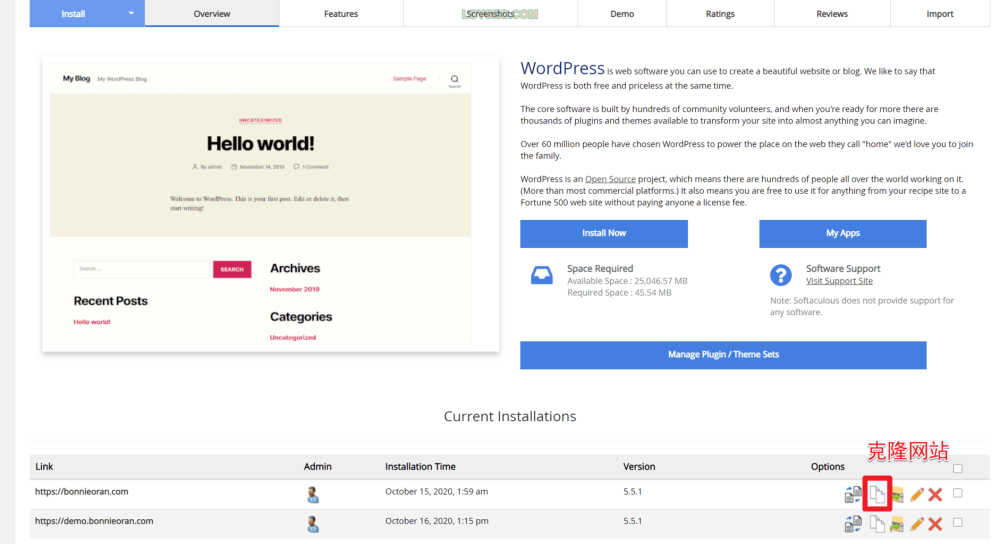This screenshot has width=1000, height=544.
Task: Create staging for demo.bonnieoran.com installation
Action: click(x=853, y=524)
